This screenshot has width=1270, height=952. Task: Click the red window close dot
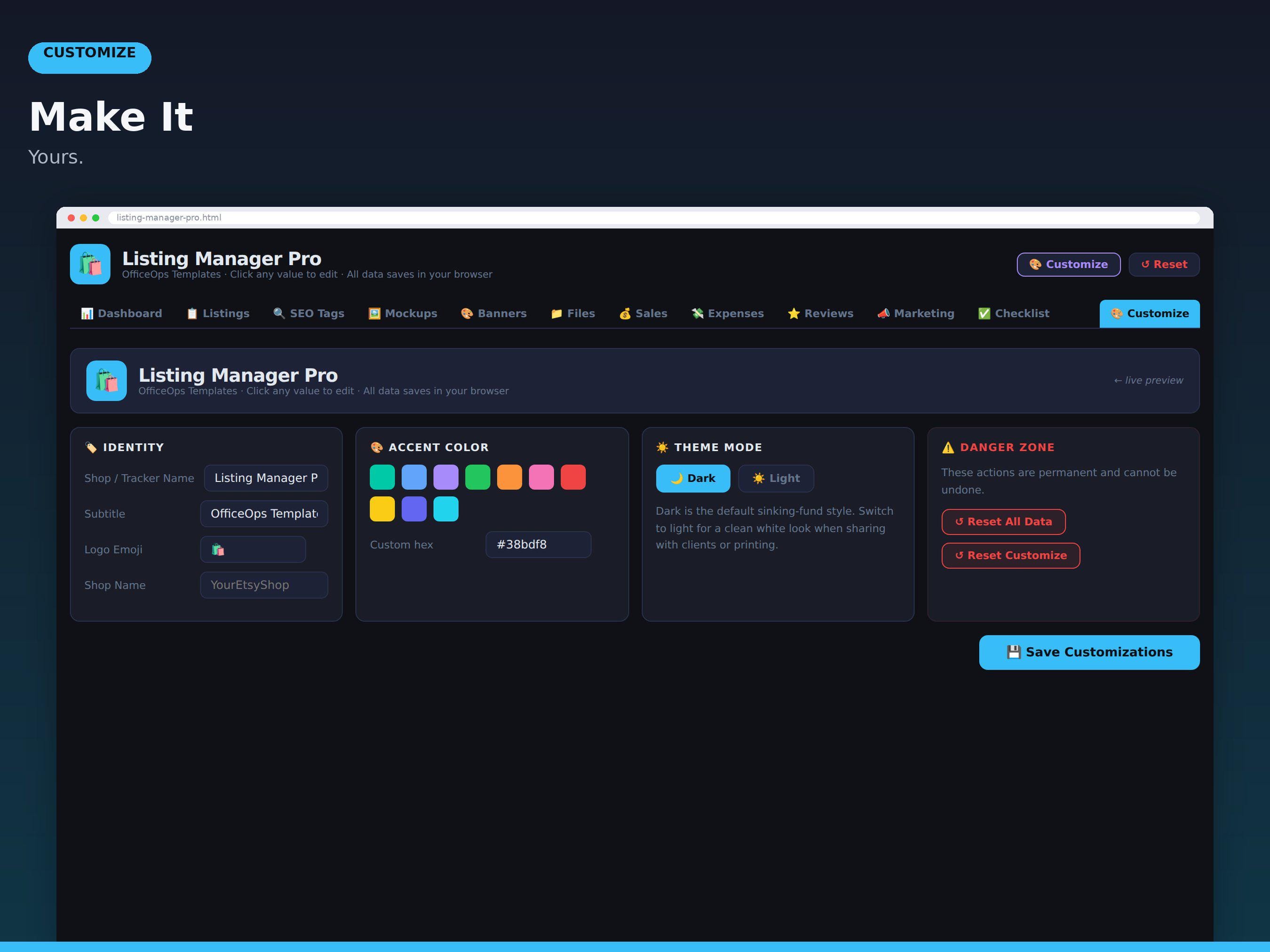[x=71, y=218]
